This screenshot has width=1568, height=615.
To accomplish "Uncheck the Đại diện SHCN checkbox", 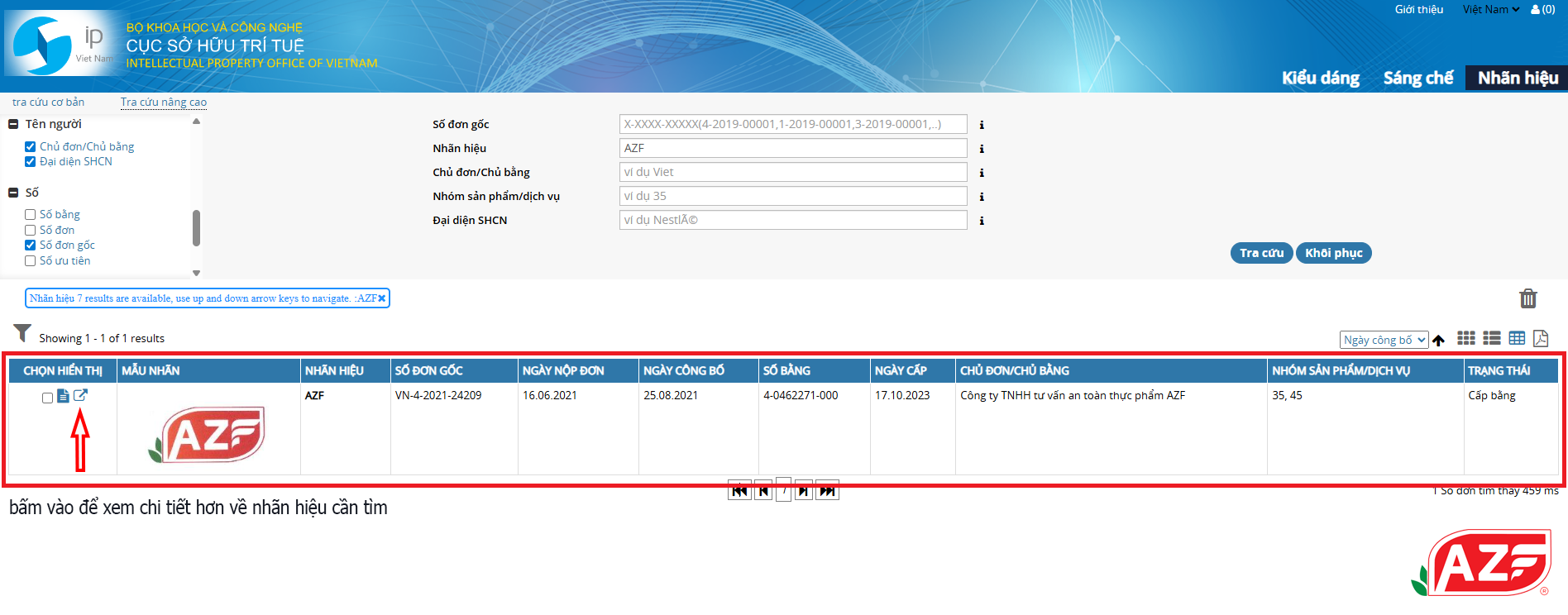I will pyautogui.click(x=31, y=162).
